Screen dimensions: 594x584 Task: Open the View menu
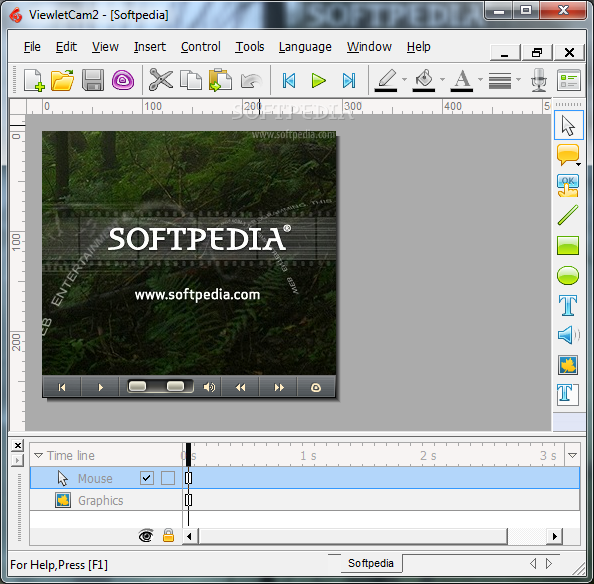click(x=105, y=47)
